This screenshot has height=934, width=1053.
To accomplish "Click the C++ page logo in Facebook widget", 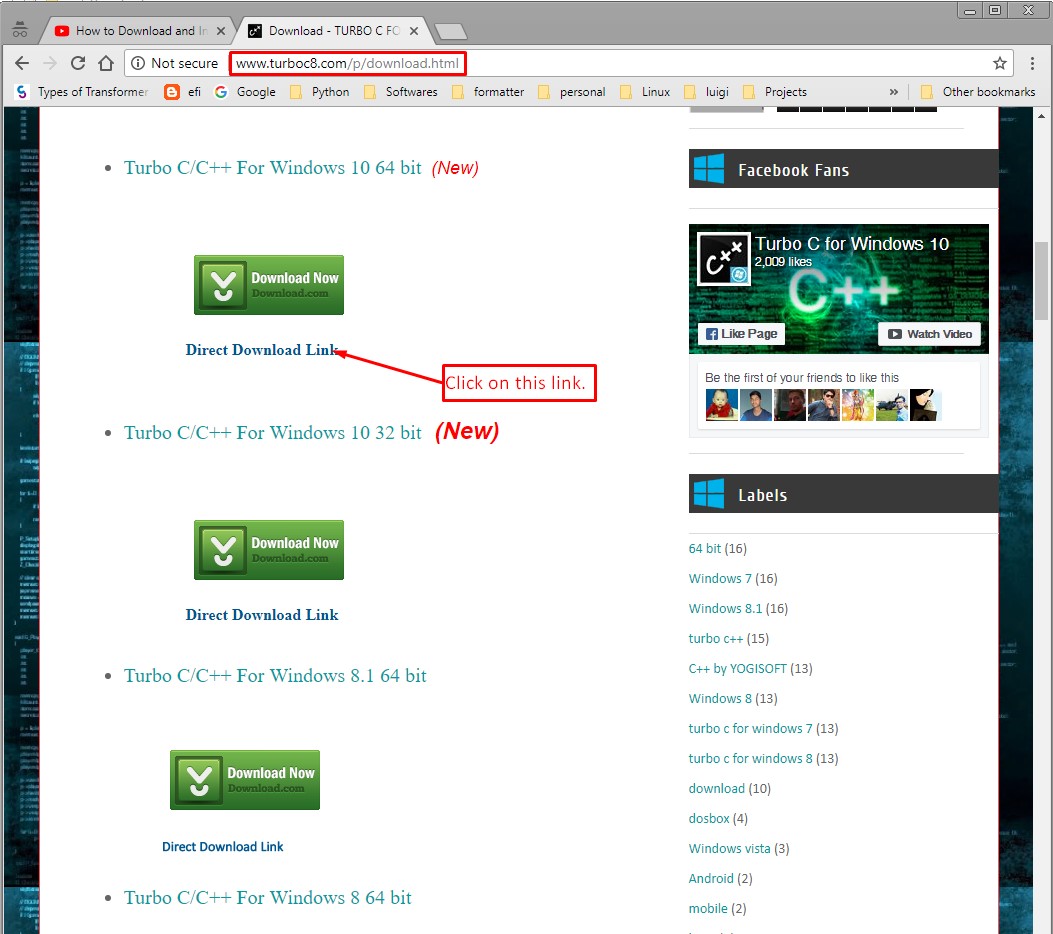I will pyautogui.click(x=723, y=259).
